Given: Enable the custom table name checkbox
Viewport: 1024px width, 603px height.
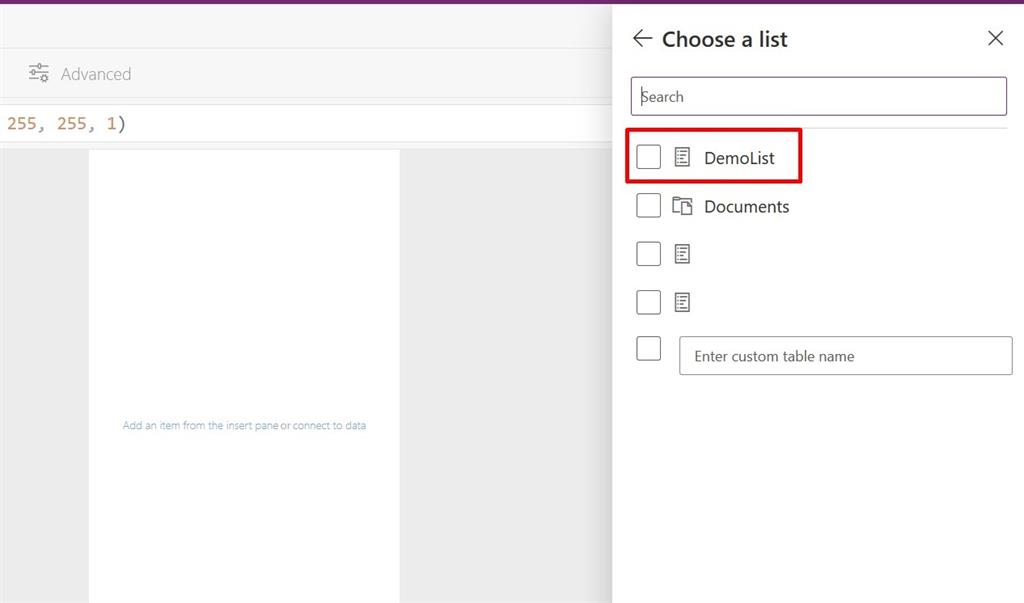Looking at the screenshot, I should 648,348.
